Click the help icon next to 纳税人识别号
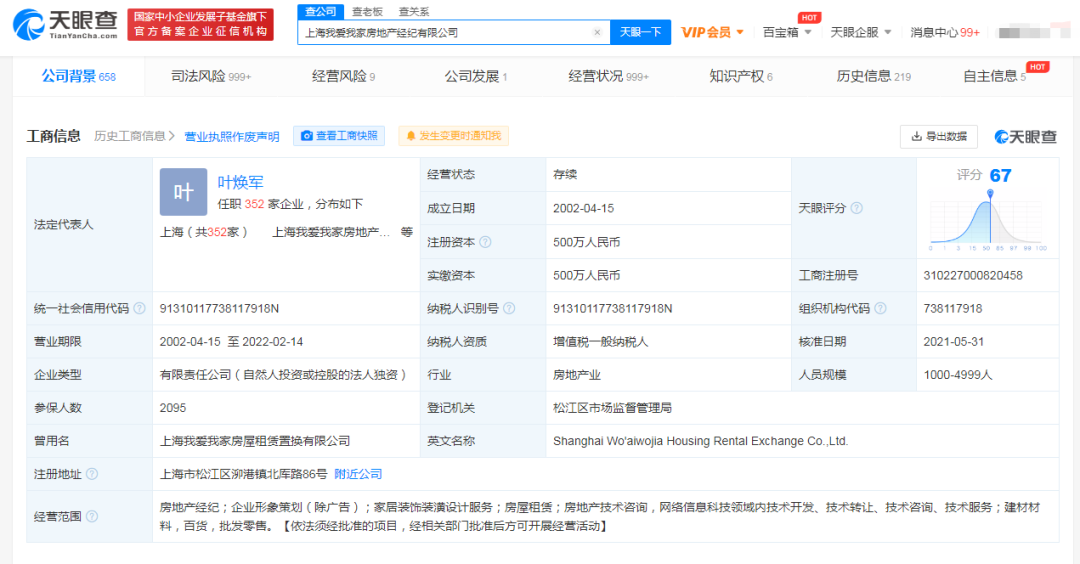1080x564 pixels. [509, 308]
